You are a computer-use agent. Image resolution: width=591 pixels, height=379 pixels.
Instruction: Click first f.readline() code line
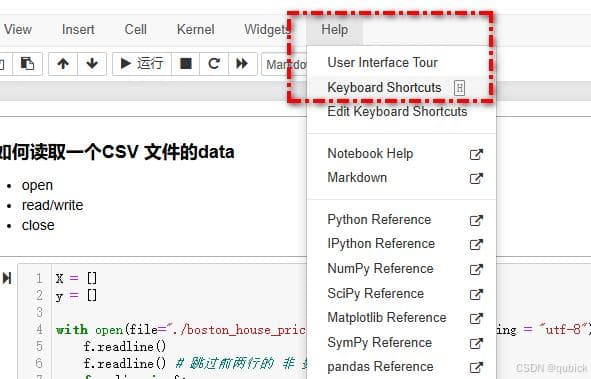[x=125, y=347]
